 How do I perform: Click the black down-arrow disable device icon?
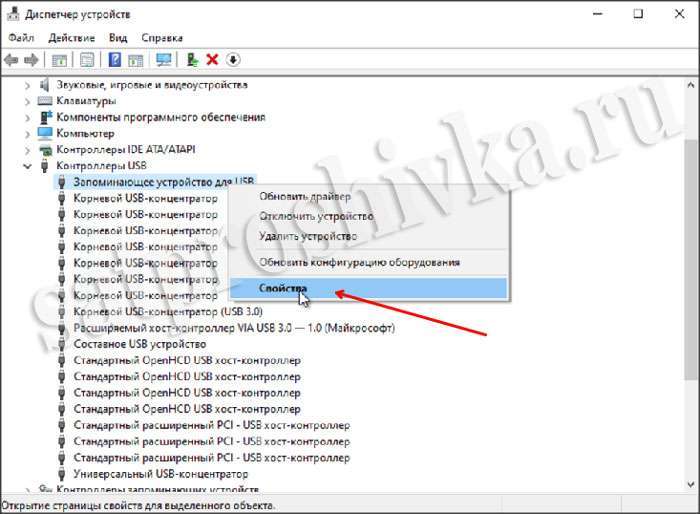(233, 60)
